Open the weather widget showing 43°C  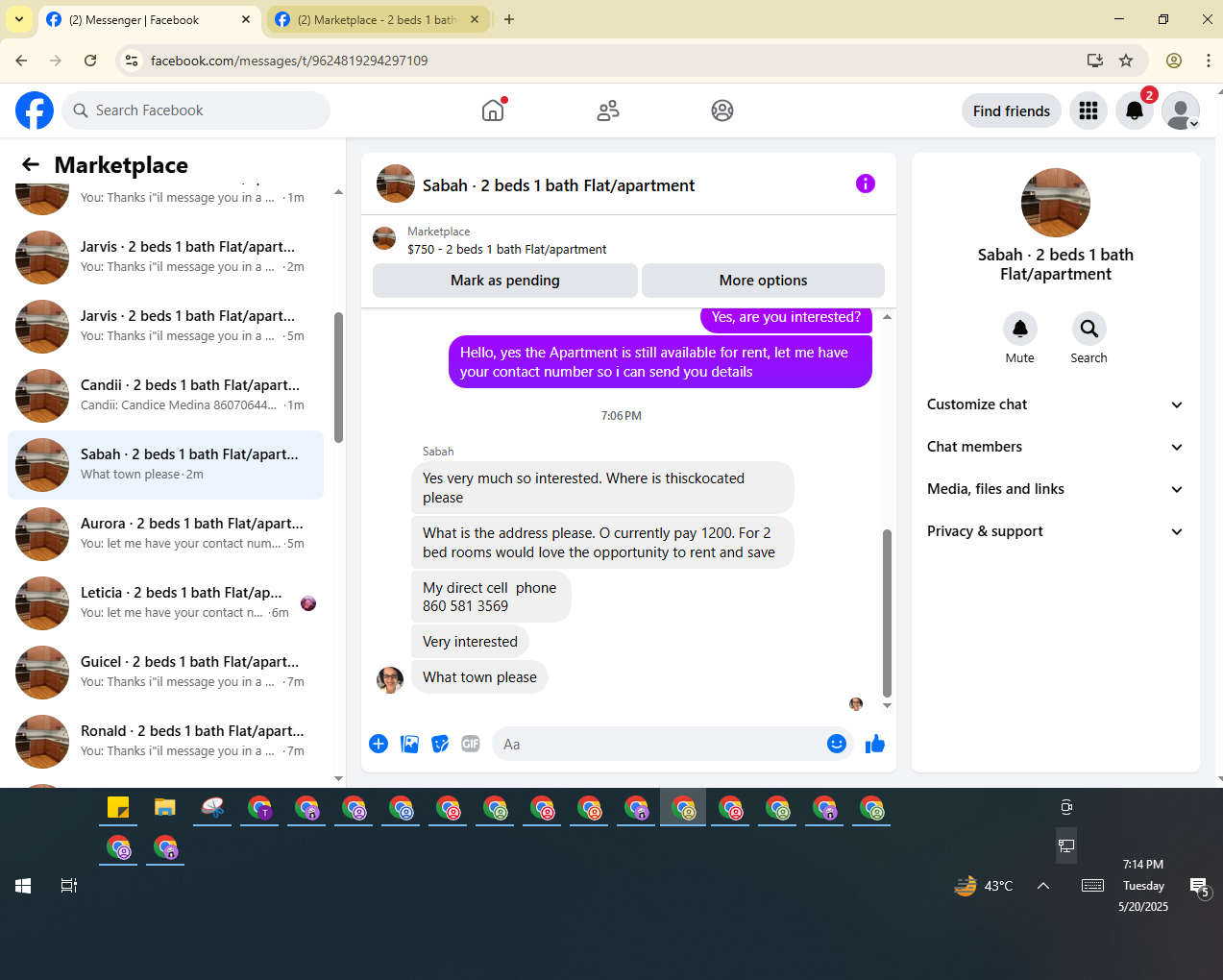[x=983, y=886]
